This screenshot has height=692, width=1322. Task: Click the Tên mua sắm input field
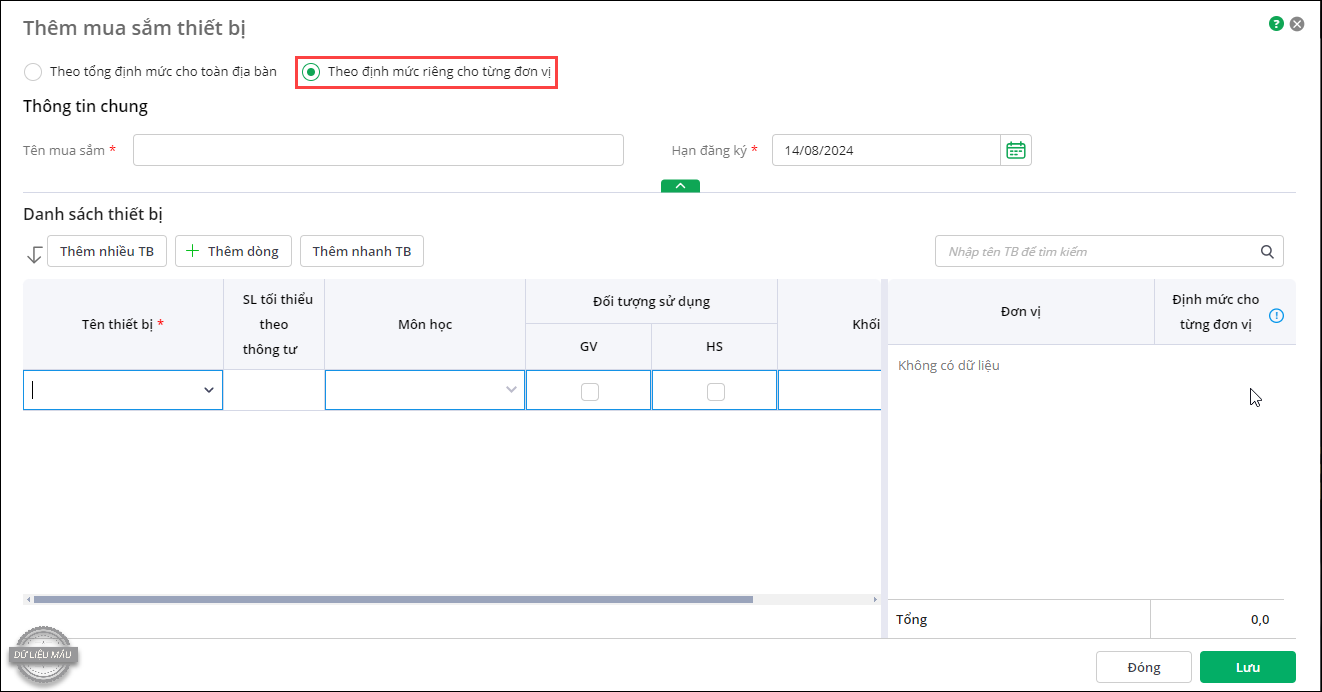coord(378,151)
